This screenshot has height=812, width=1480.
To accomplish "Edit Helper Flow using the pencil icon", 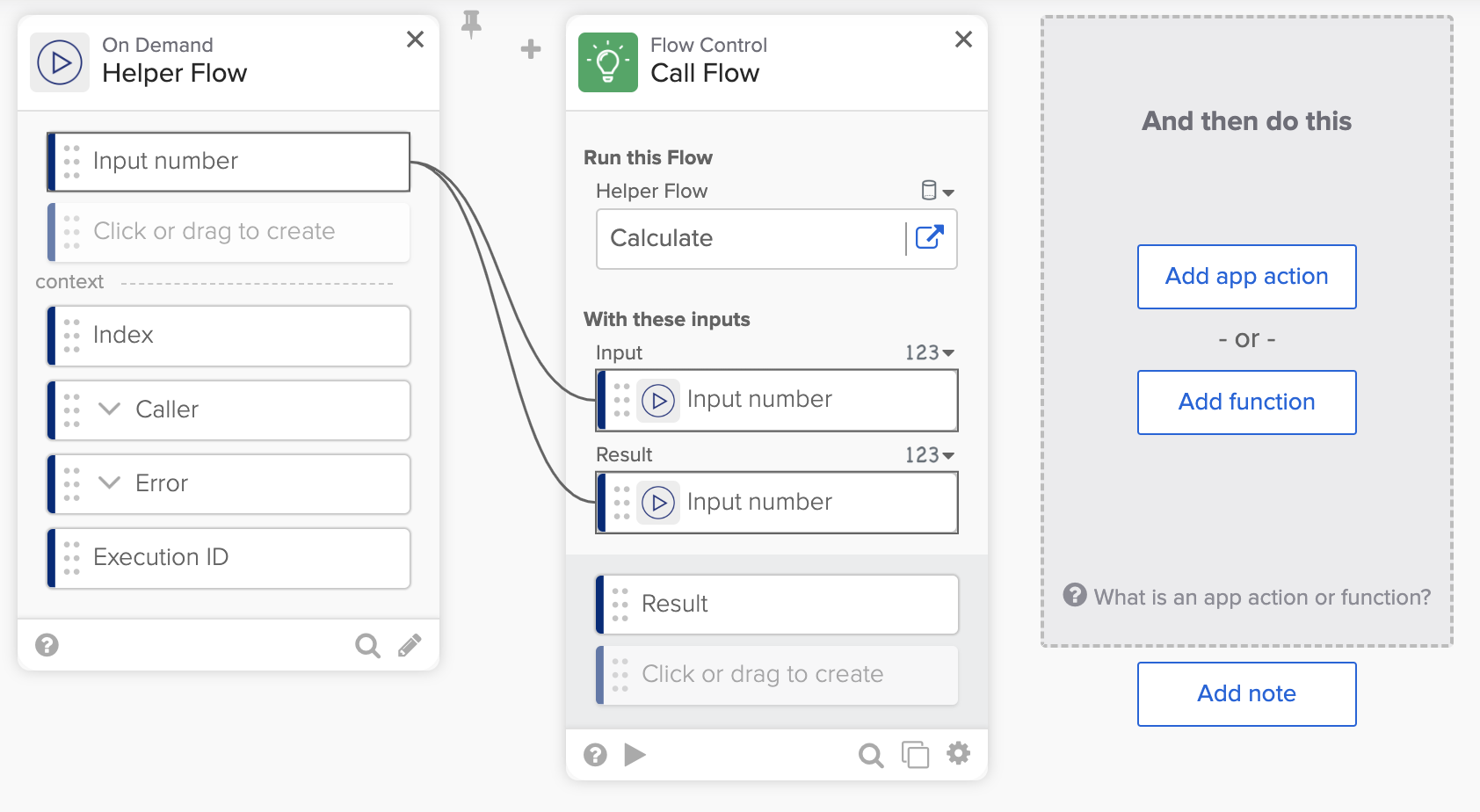I will [409, 645].
